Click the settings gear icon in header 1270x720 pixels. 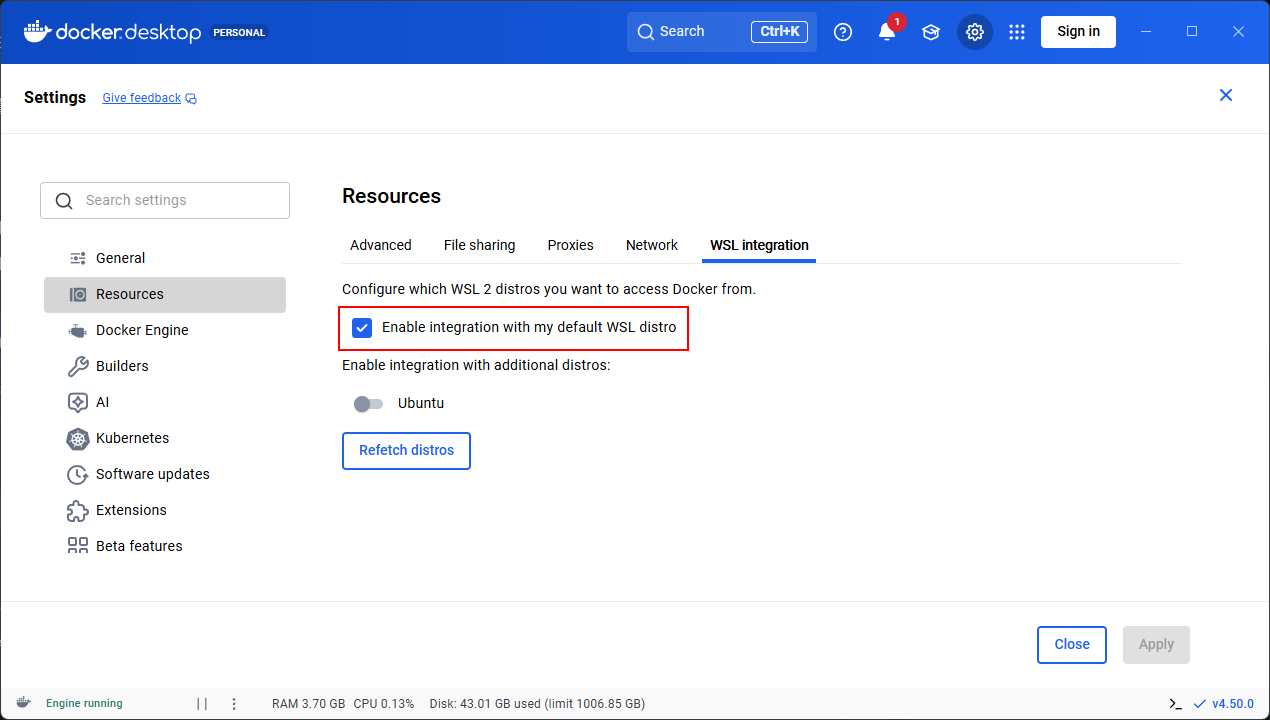point(975,32)
